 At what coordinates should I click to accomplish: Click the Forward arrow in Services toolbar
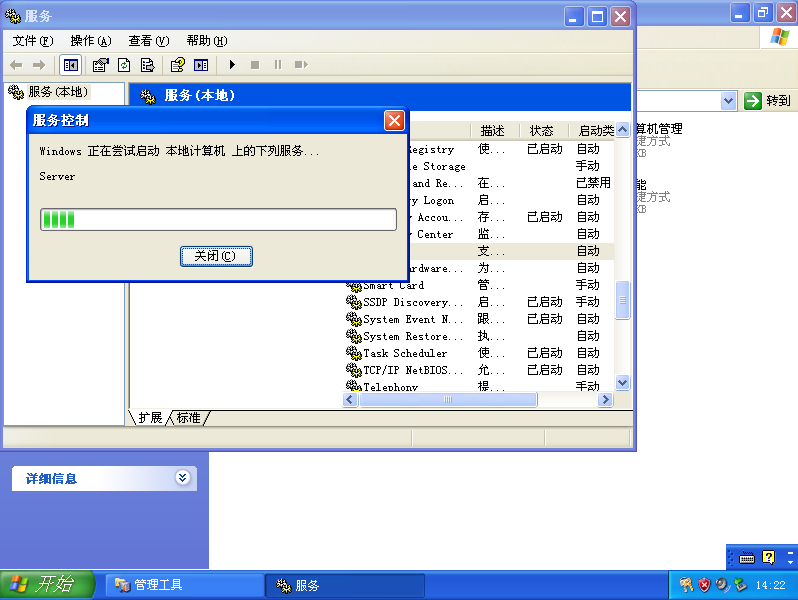pyautogui.click(x=39, y=65)
